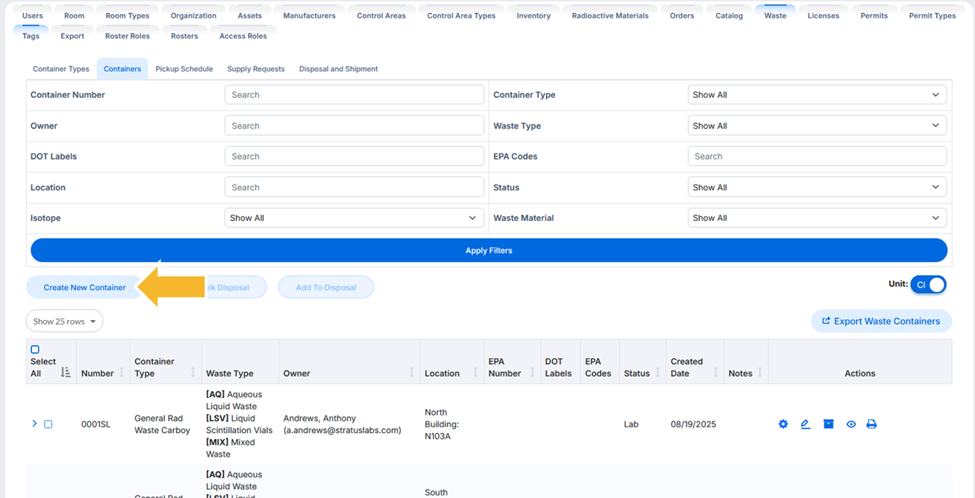The width and height of the screenshot is (975, 498).
Task: Switch to the Users tab
Action: tap(32, 16)
